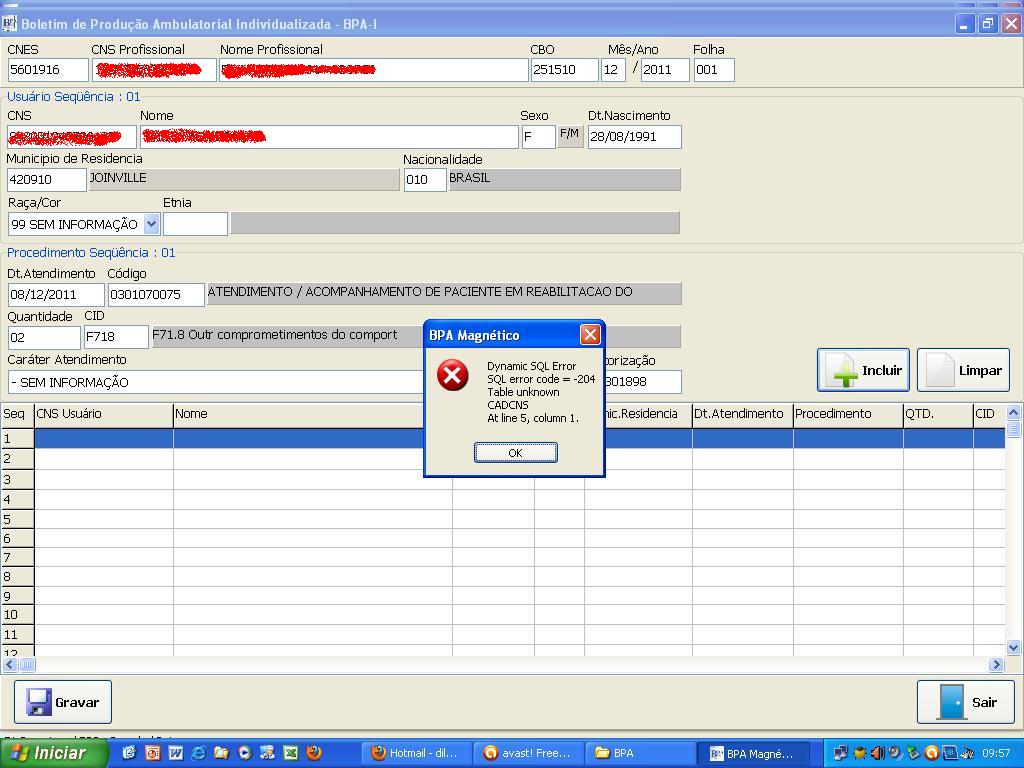Click the Limpar button

point(963,370)
